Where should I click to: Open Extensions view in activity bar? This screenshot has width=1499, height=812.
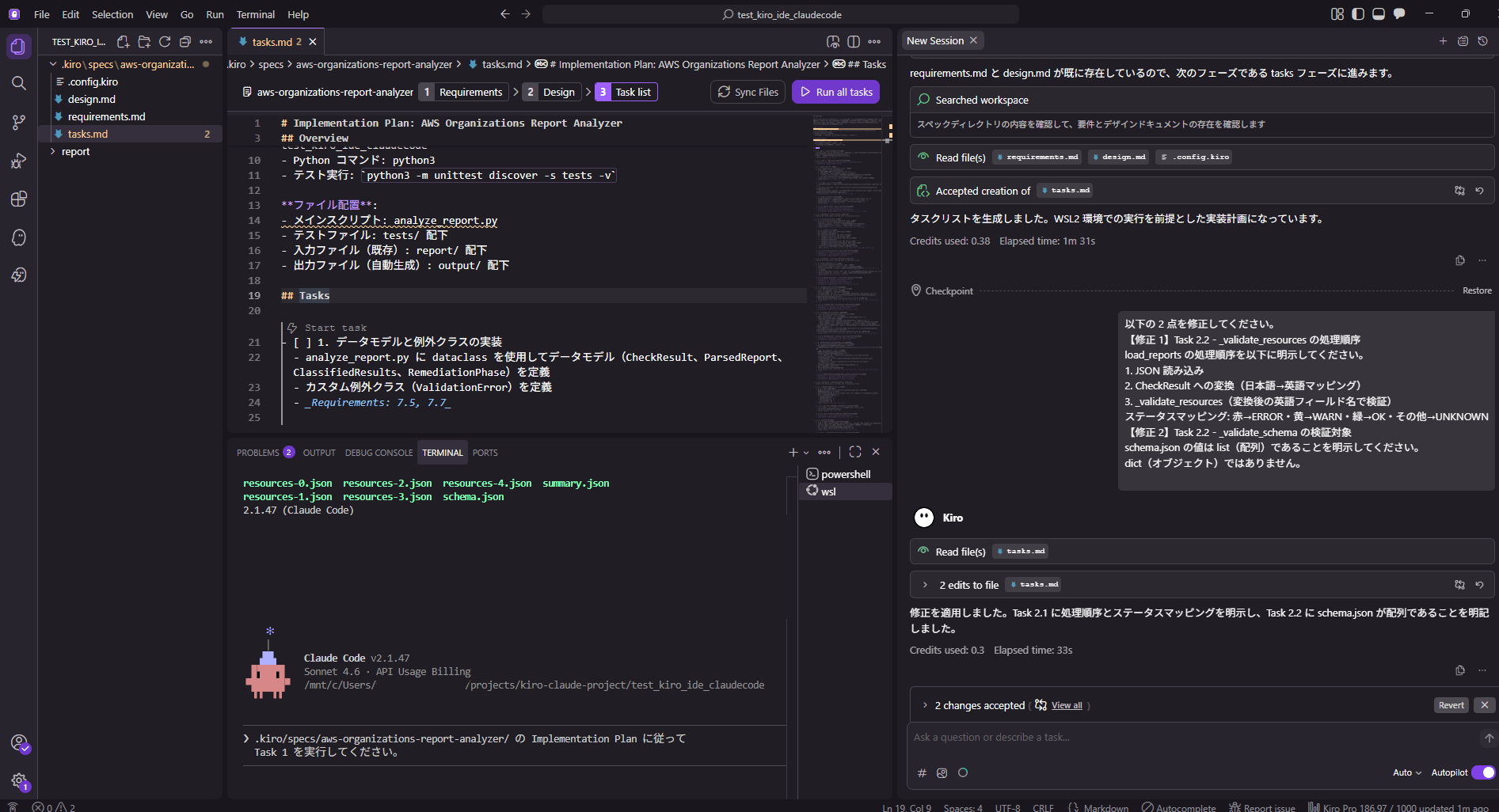tap(19, 199)
